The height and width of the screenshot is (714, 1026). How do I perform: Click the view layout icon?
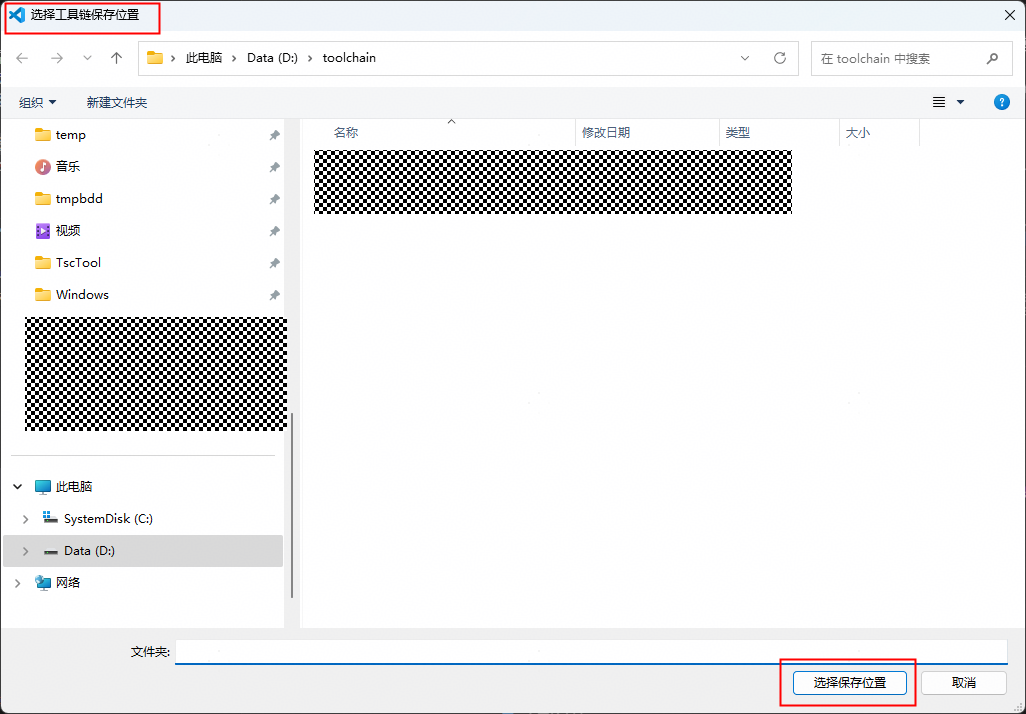(939, 102)
